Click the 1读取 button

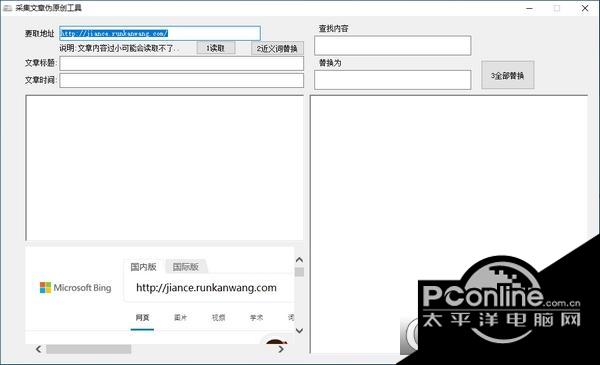[216, 48]
